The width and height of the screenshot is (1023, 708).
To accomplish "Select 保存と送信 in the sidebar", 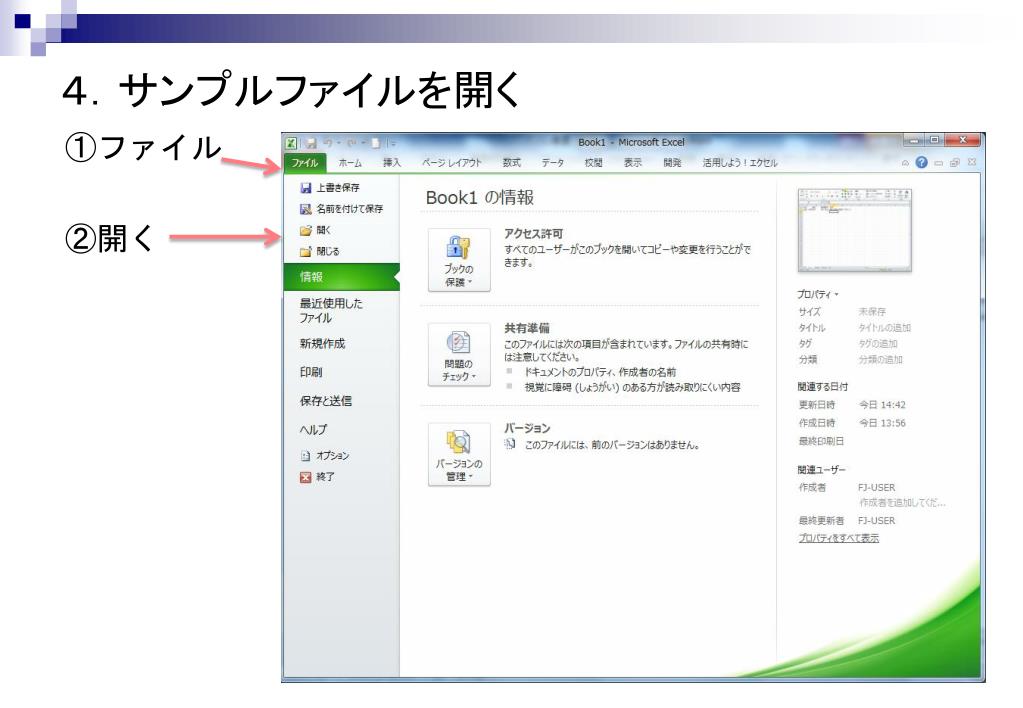I will click(326, 401).
